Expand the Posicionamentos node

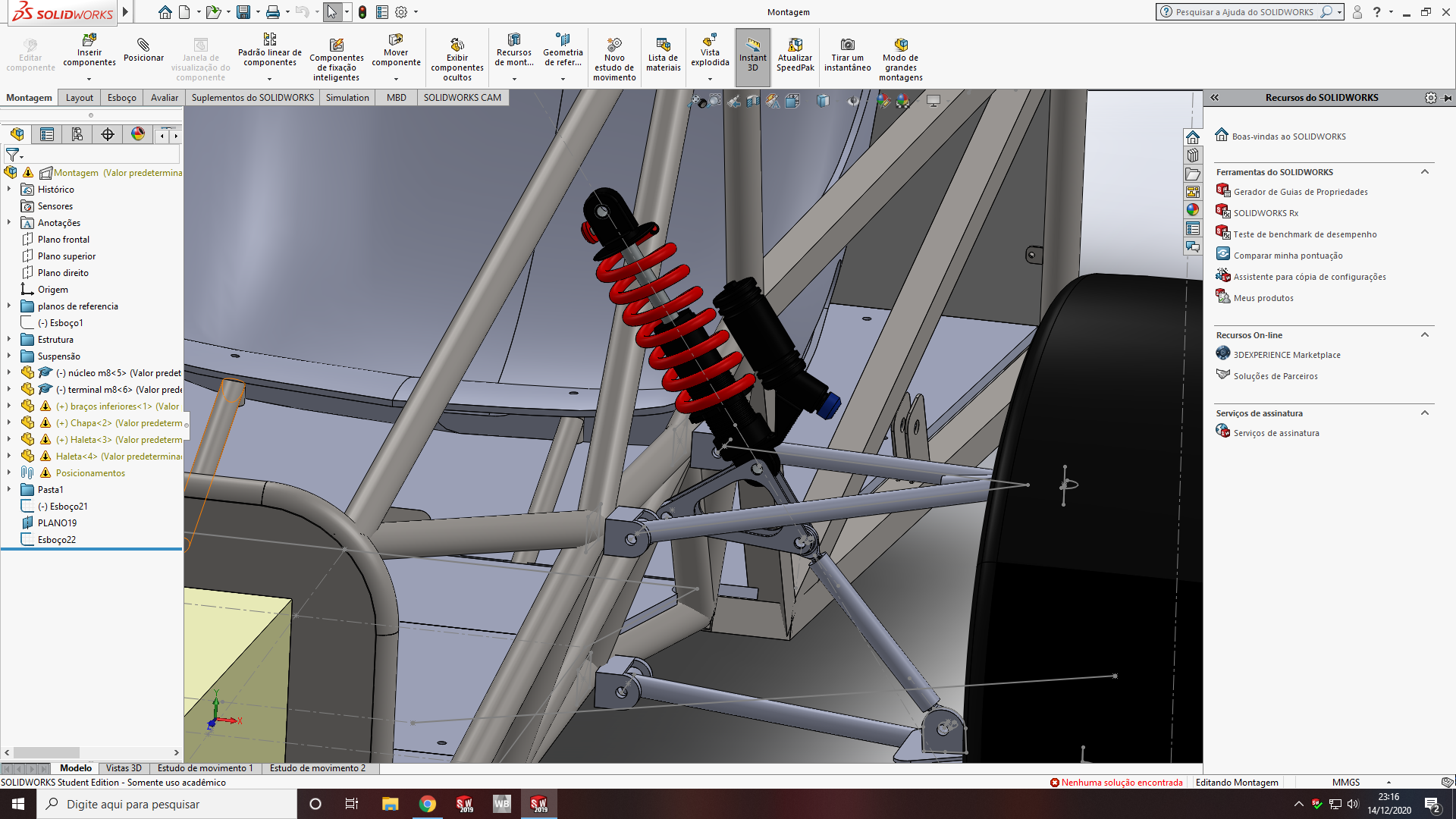tap(9, 473)
